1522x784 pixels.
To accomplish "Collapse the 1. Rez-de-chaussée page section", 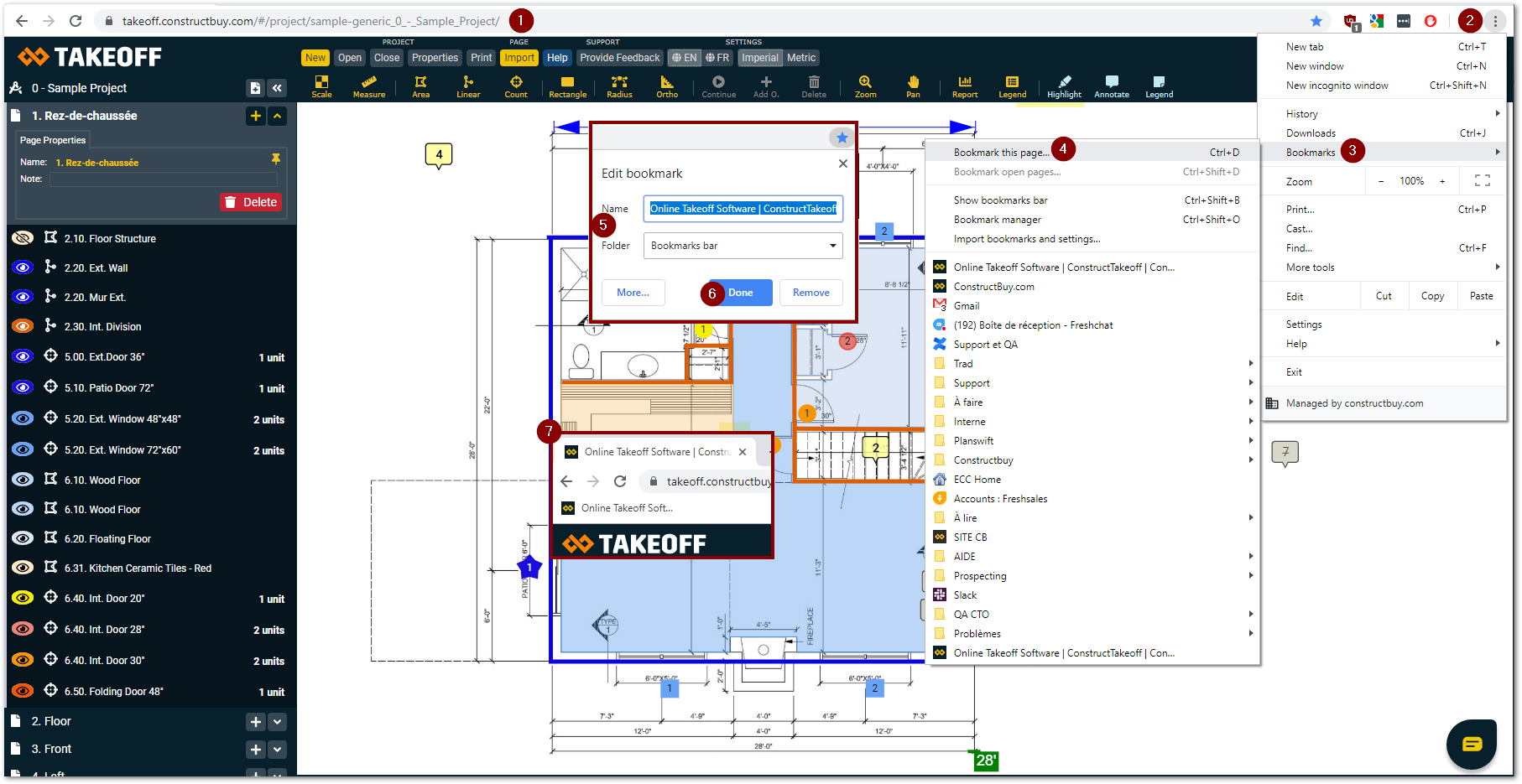I will (x=278, y=116).
